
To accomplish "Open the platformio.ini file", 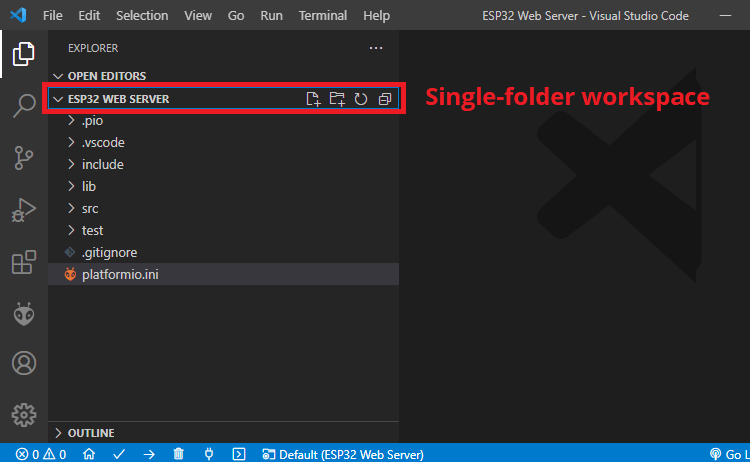I will click(x=119, y=274).
